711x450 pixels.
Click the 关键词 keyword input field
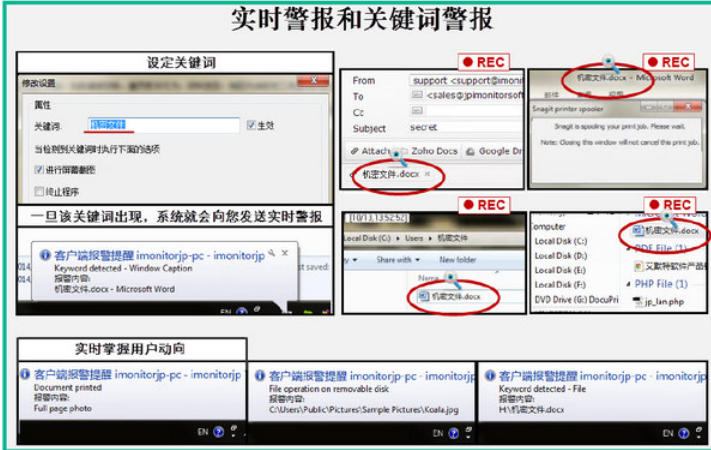coord(165,126)
